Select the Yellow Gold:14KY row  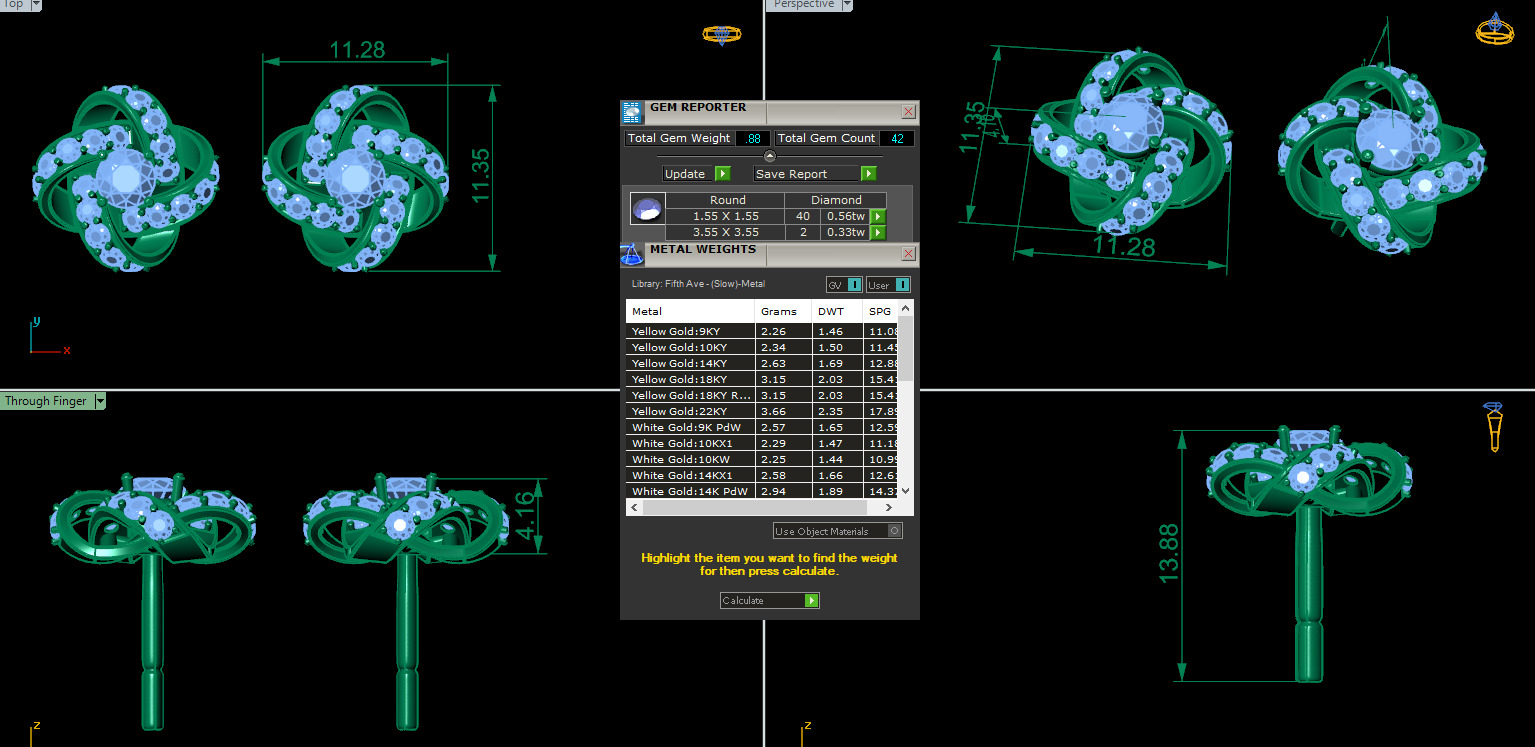pyautogui.click(x=762, y=363)
